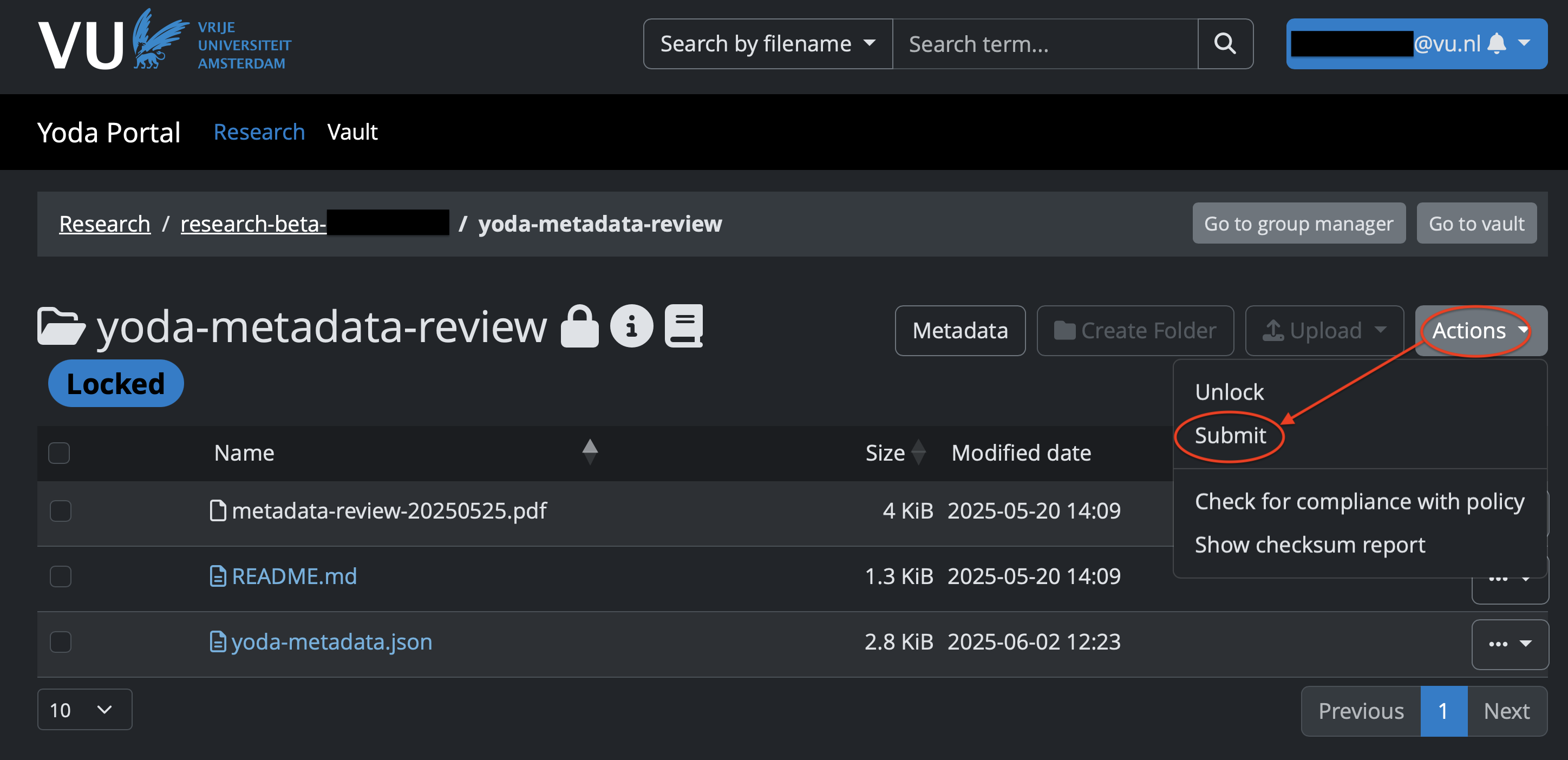The height and width of the screenshot is (760, 1568).
Task: Click the magnifying glass search button
Action: click(1225, 44)
